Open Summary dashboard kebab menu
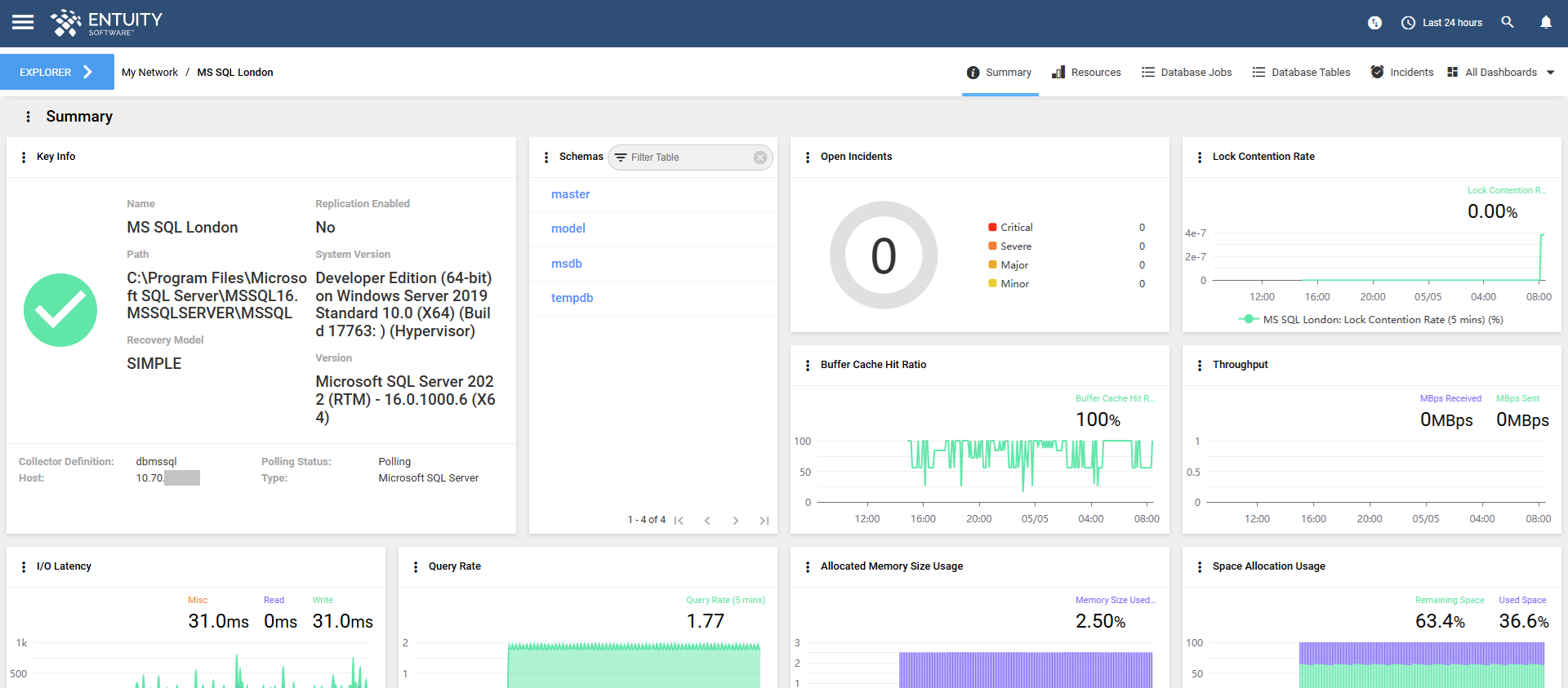 (28, 117)
